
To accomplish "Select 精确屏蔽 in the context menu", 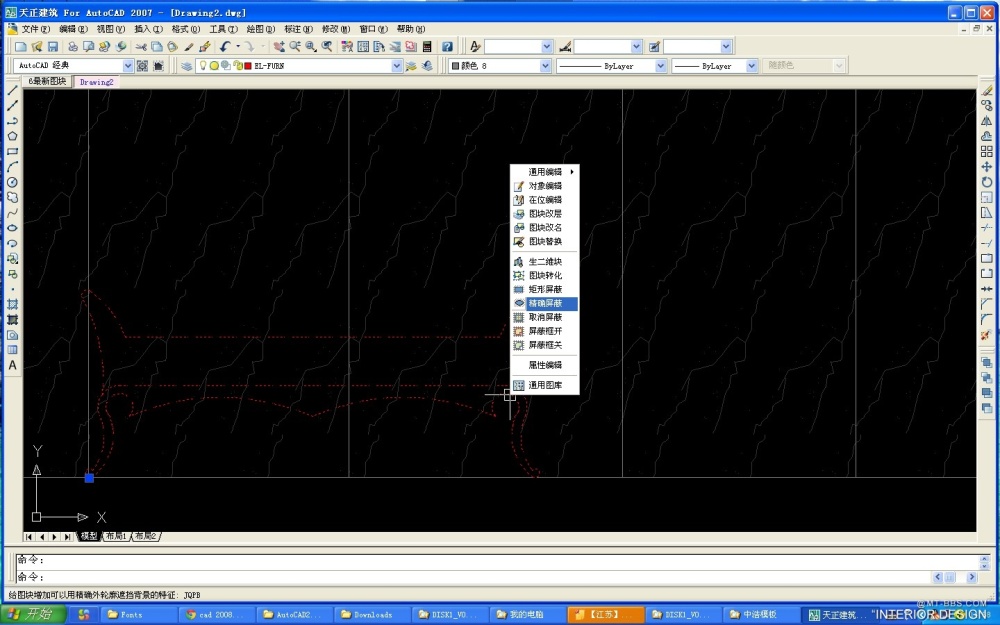I will coord(545,304).
